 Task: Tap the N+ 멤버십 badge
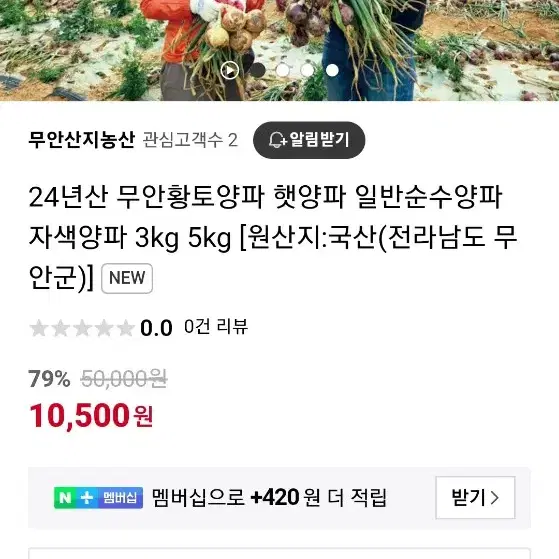(x=98, y=498)
